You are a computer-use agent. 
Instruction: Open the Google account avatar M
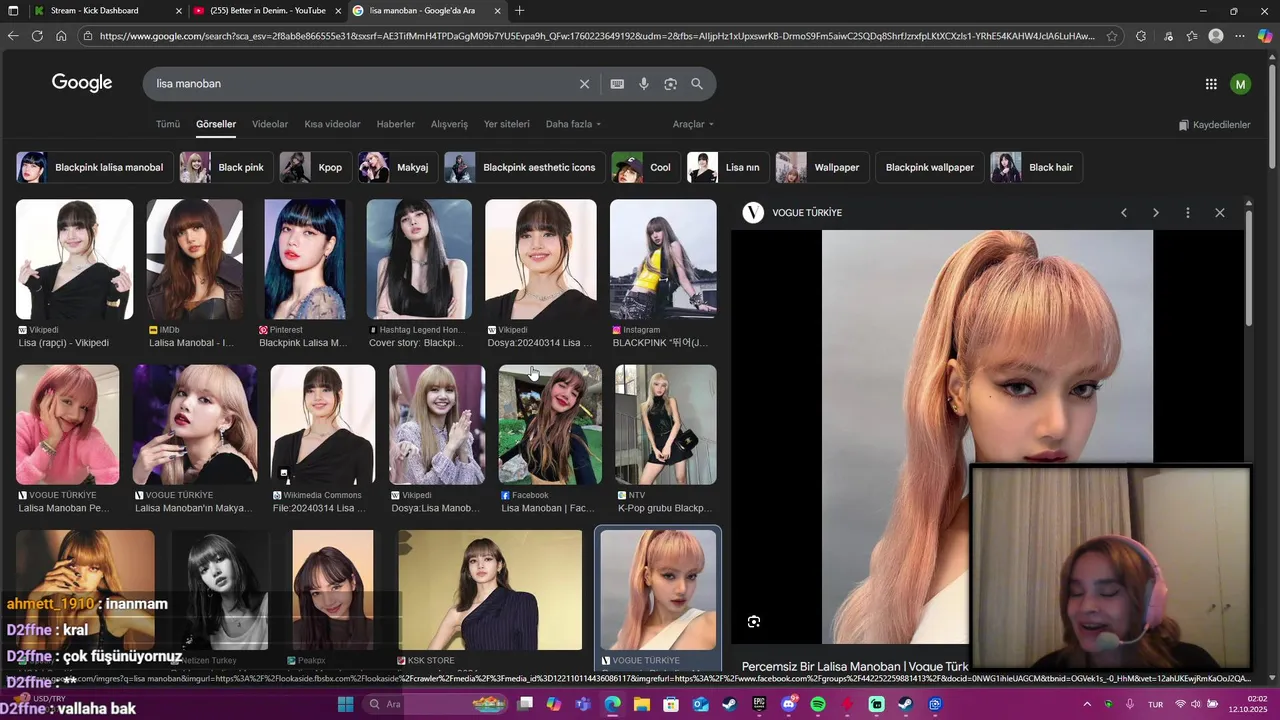point(1240,84)
